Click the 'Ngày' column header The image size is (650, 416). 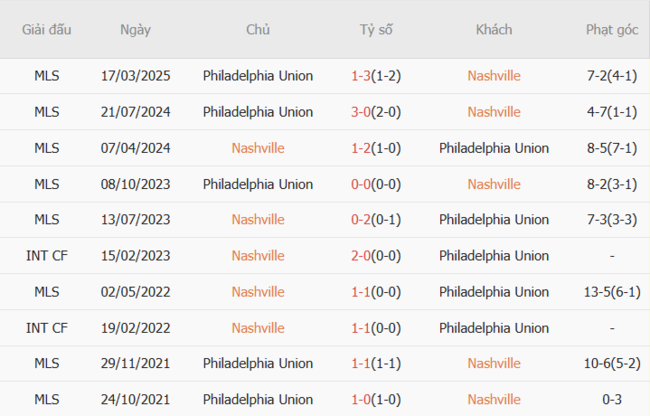[135, 30]
